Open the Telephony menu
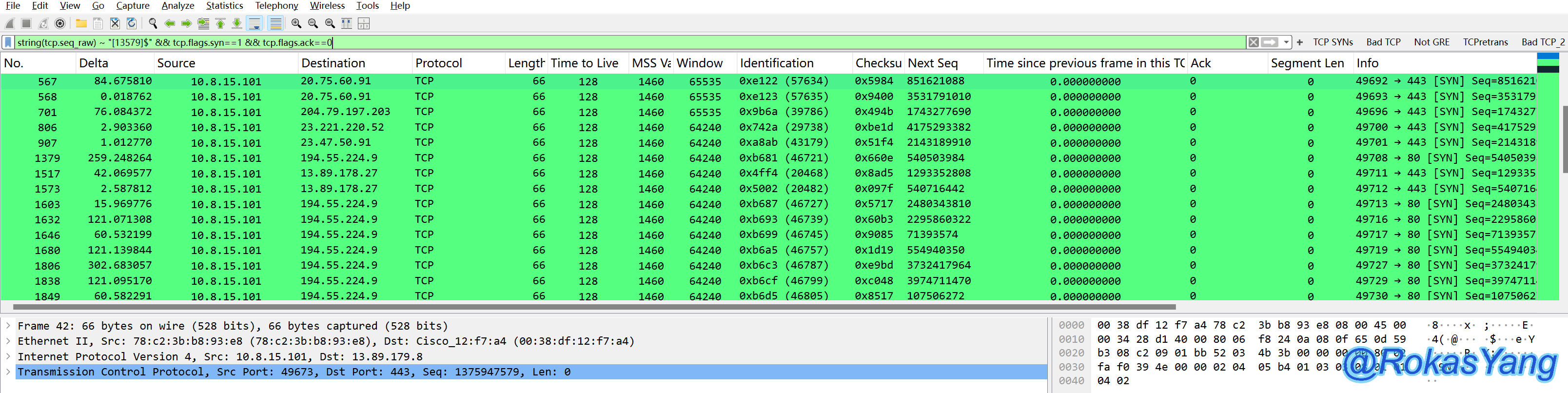1568x393 pixels. 276,5
